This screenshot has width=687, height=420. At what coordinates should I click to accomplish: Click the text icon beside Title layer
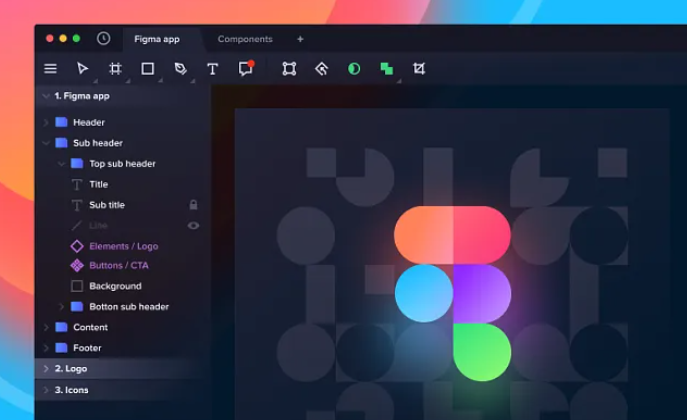77,184
